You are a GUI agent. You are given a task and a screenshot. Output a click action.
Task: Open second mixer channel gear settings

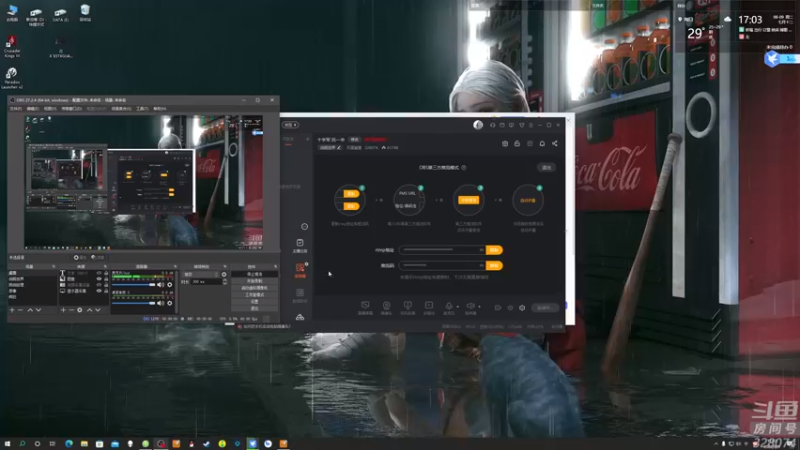coord(169,303)
